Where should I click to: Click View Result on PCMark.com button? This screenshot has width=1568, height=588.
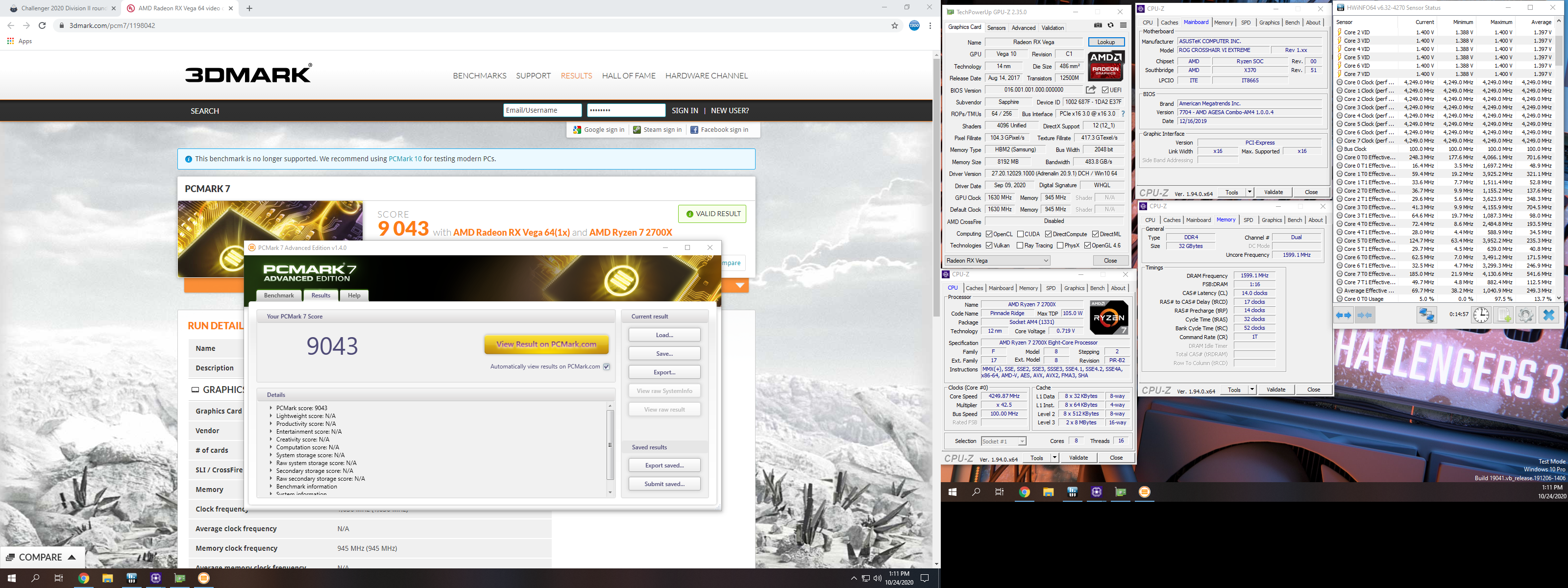point(547,344)
